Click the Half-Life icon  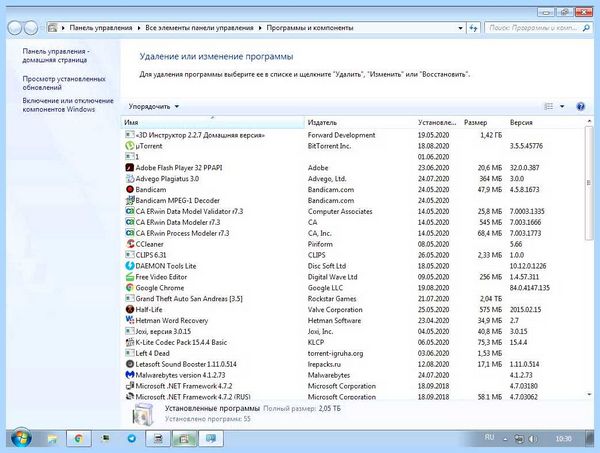130,309
